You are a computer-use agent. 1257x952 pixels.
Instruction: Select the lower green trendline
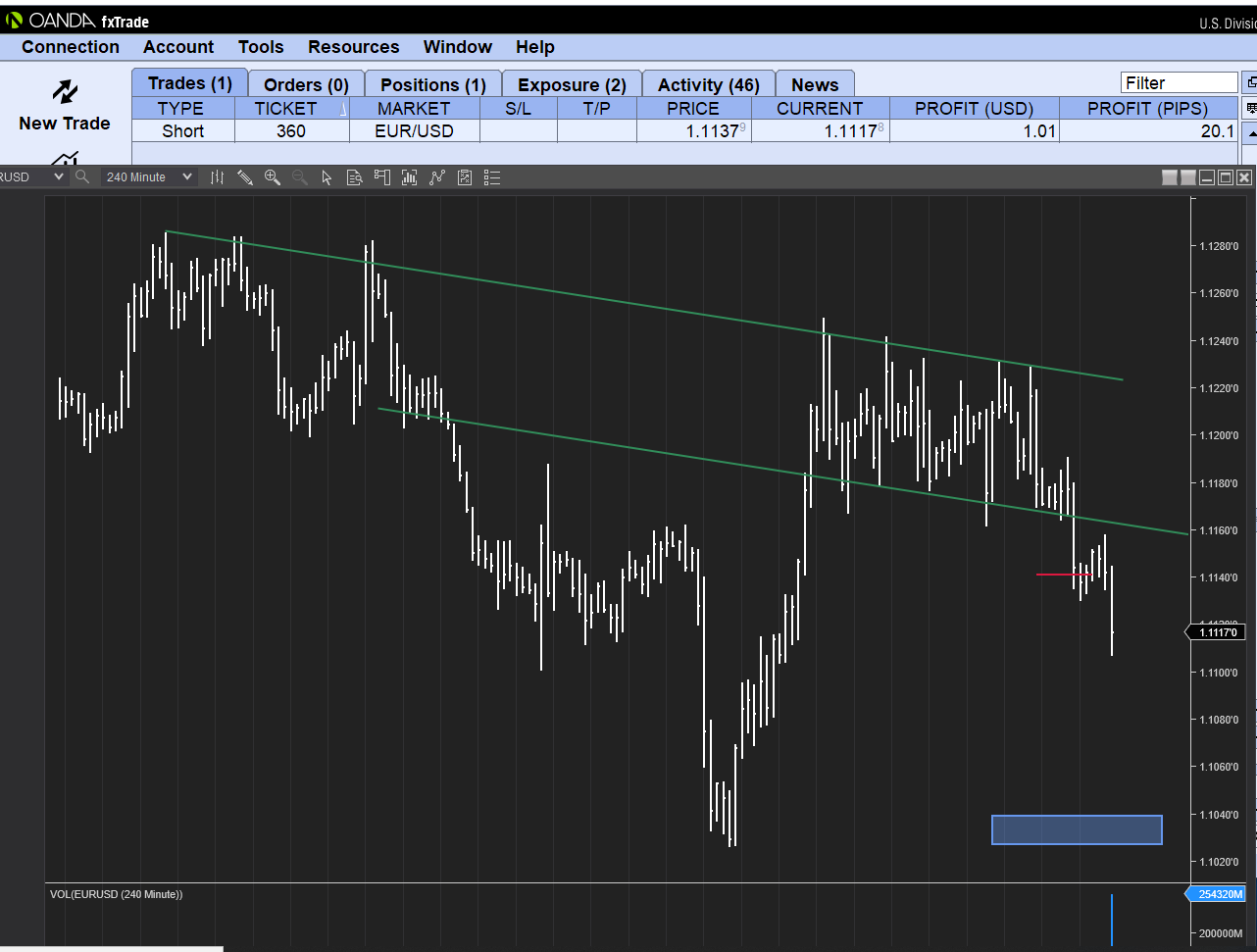pyautogui.click(x=782, y=471)
